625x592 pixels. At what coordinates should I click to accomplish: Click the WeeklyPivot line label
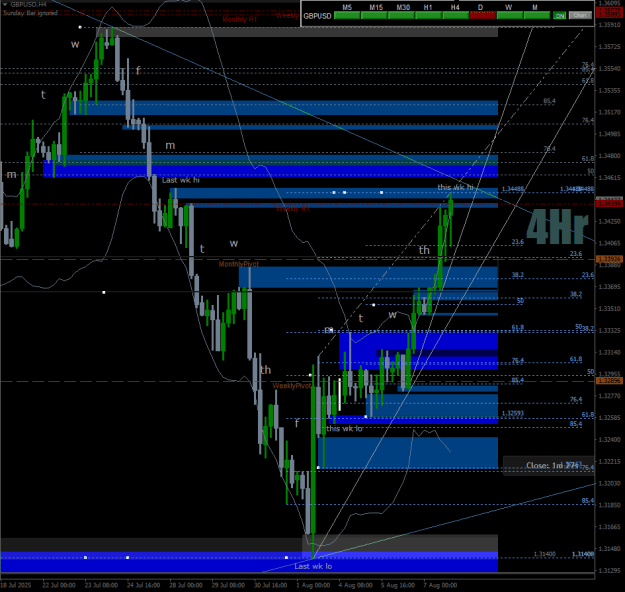tap(291, 386)
